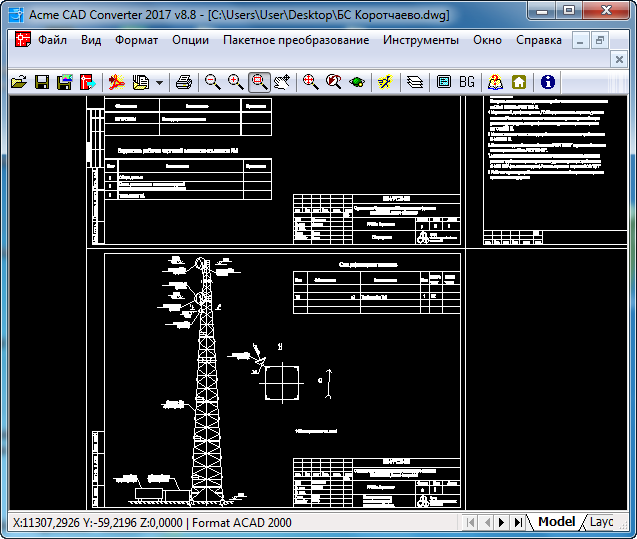This screenshot has height=539, width=637.
Task: Open the Layers manager icon
Action: tap(415, 82)
